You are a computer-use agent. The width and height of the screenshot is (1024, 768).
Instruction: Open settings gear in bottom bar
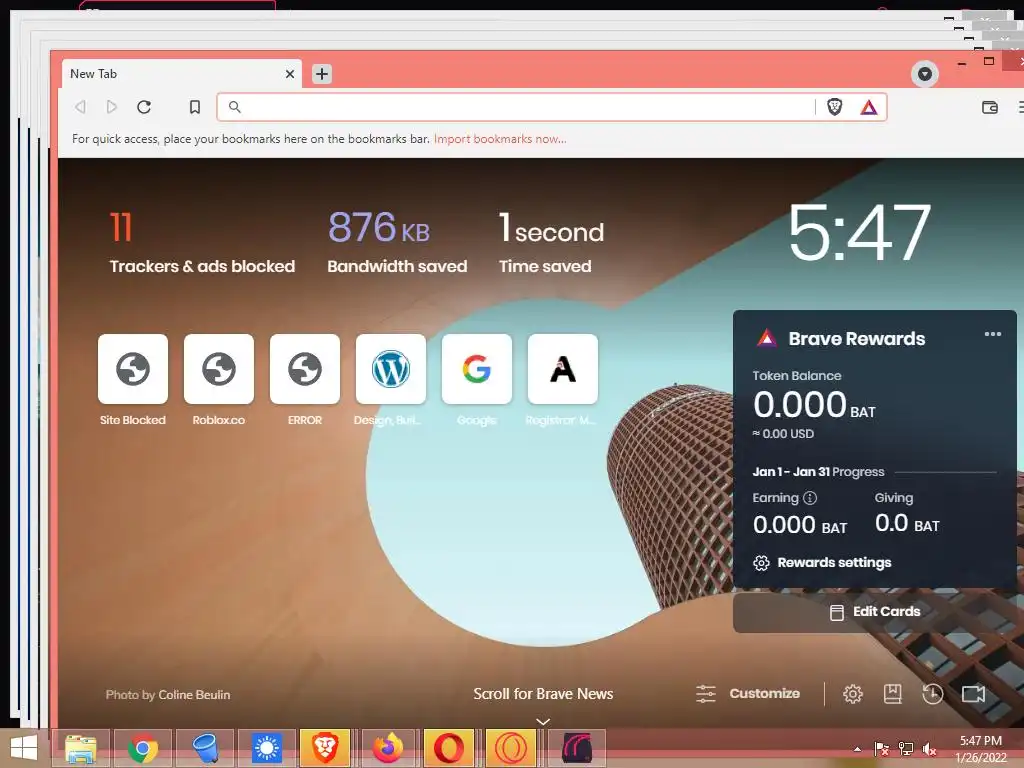pyautogui.click(x=853, y=694)
